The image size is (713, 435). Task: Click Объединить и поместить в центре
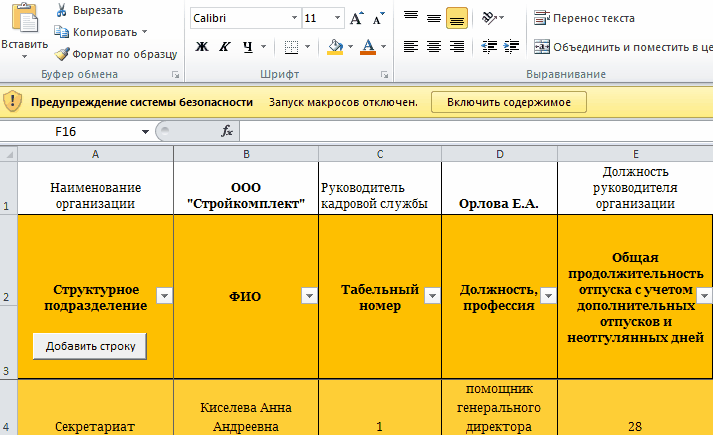click(x=622, y=47)
